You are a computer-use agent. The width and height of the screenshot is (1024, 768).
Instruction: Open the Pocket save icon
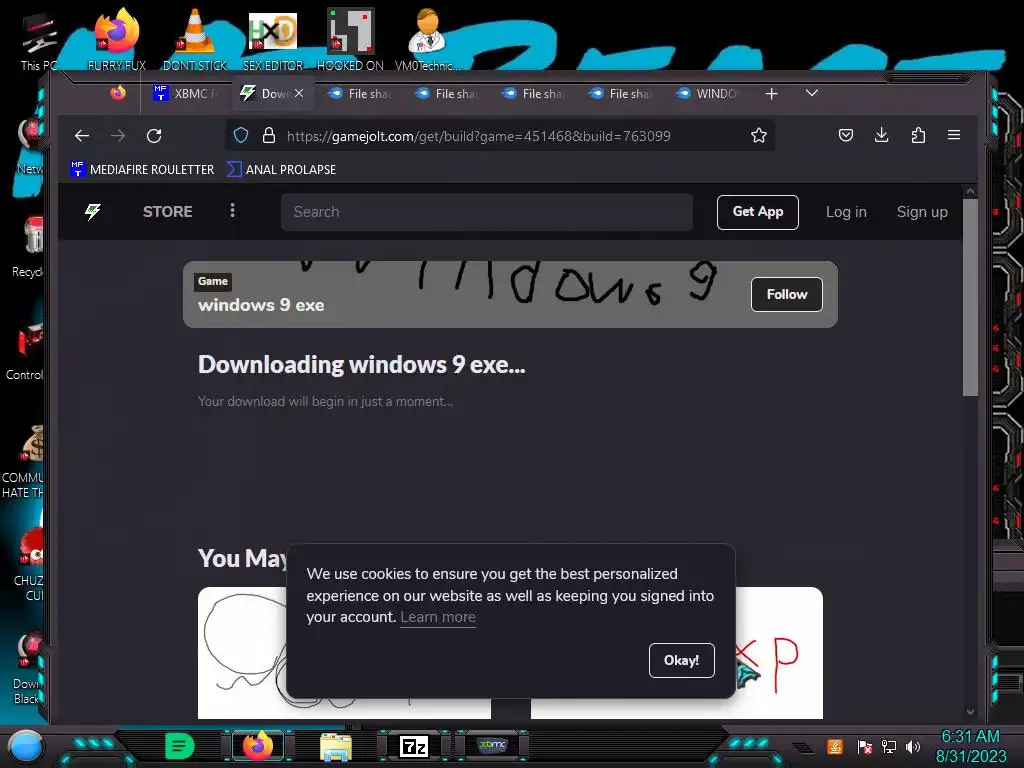pos(846,135)
